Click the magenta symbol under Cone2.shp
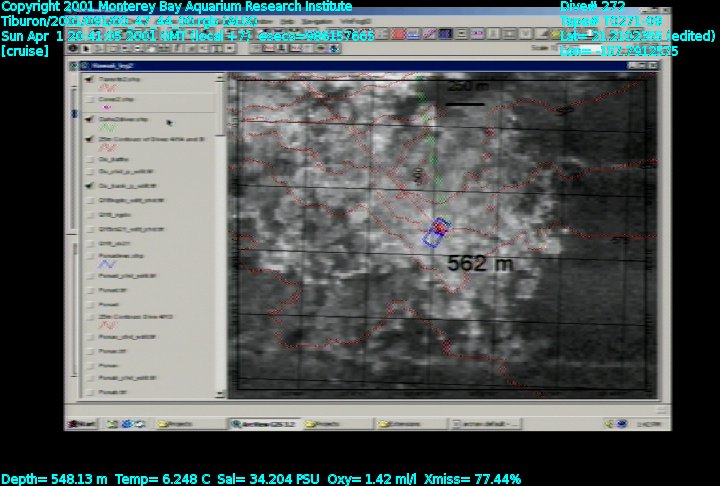Screen dimensions: 720x486 coord(108,108)
